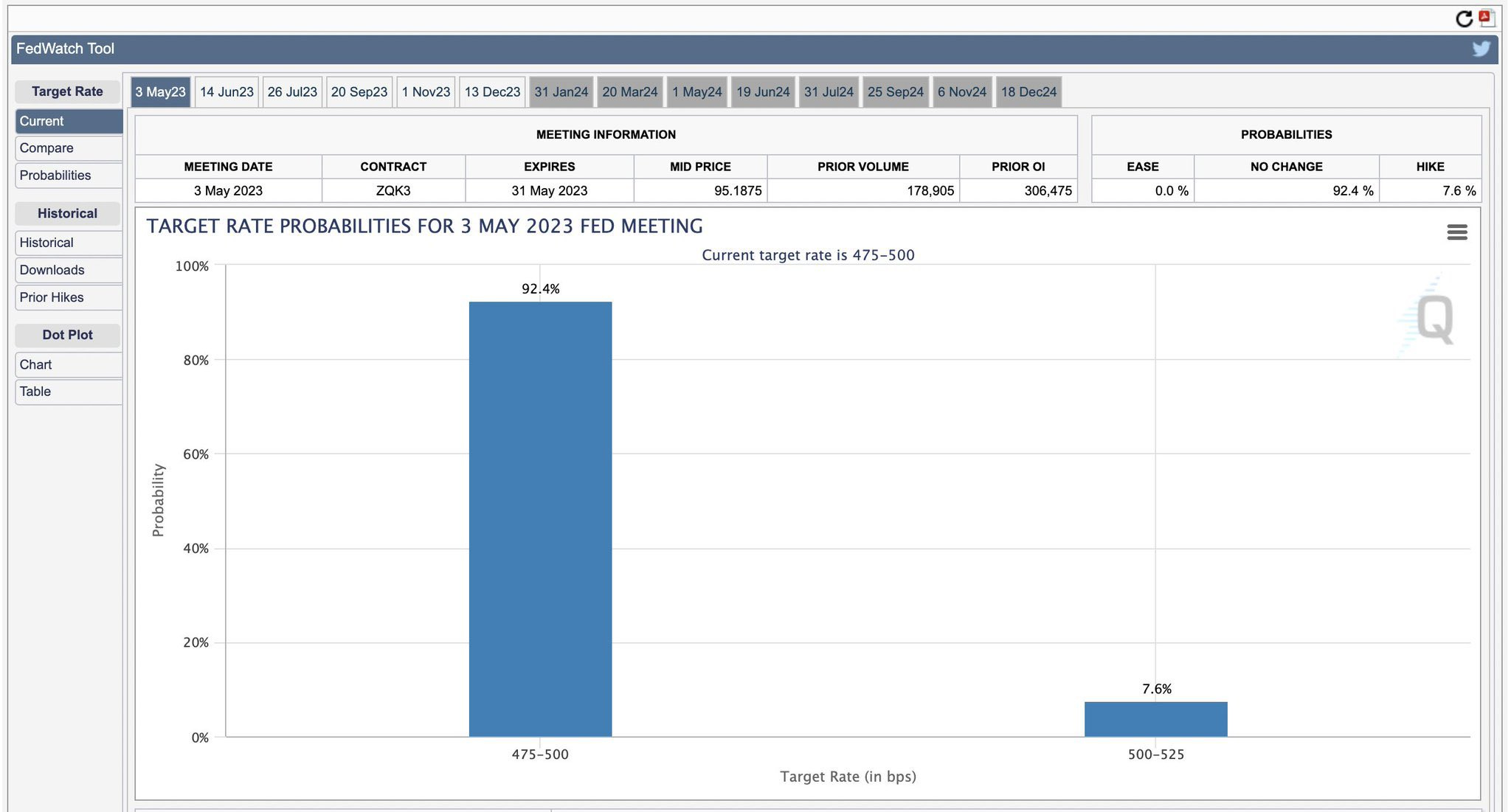This screenshot has width=1511, height=812.
Task: Open Dot Plot Table view
Action: (68, 392)
